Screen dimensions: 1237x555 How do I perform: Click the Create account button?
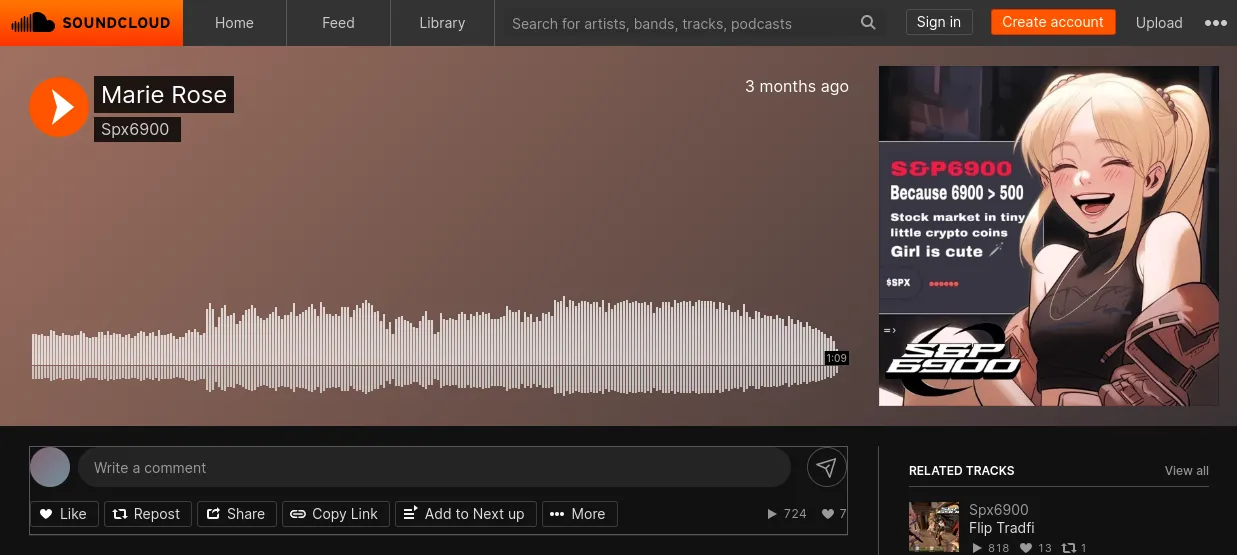(1053, 22)
